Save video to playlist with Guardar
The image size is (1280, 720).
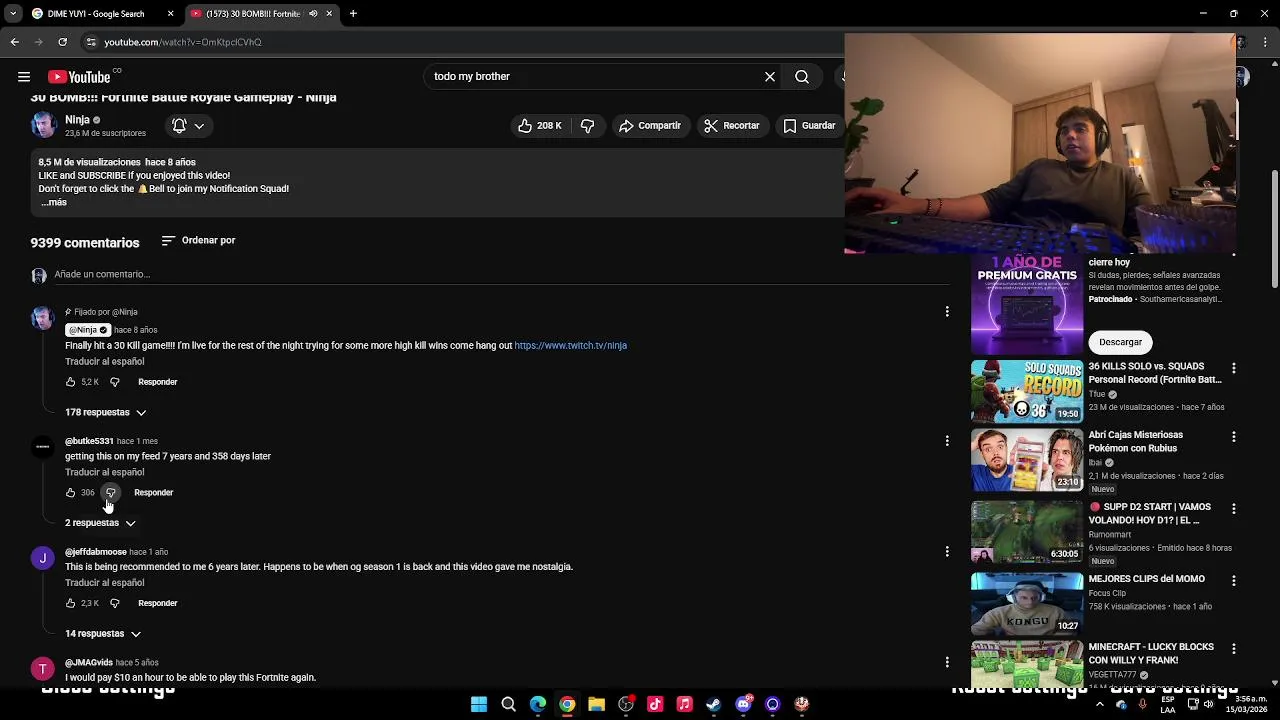point(808,125)
